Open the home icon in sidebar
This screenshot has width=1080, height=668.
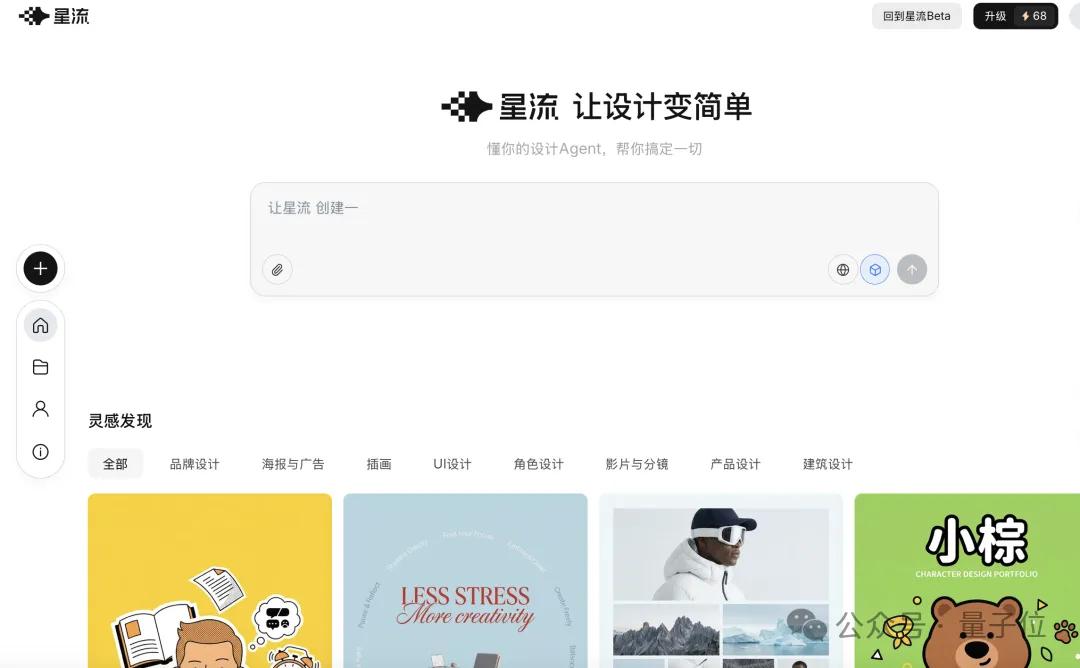41,325
